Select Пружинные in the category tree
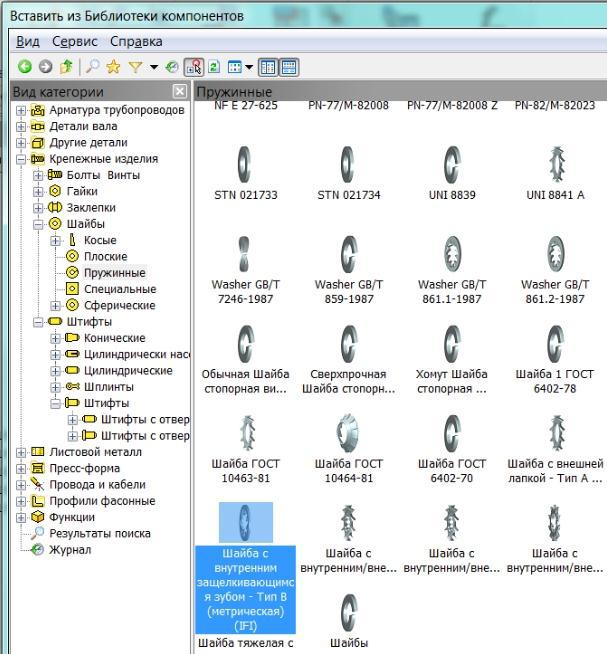The height and width of the screenshot is (654, 607). (115, 273)
